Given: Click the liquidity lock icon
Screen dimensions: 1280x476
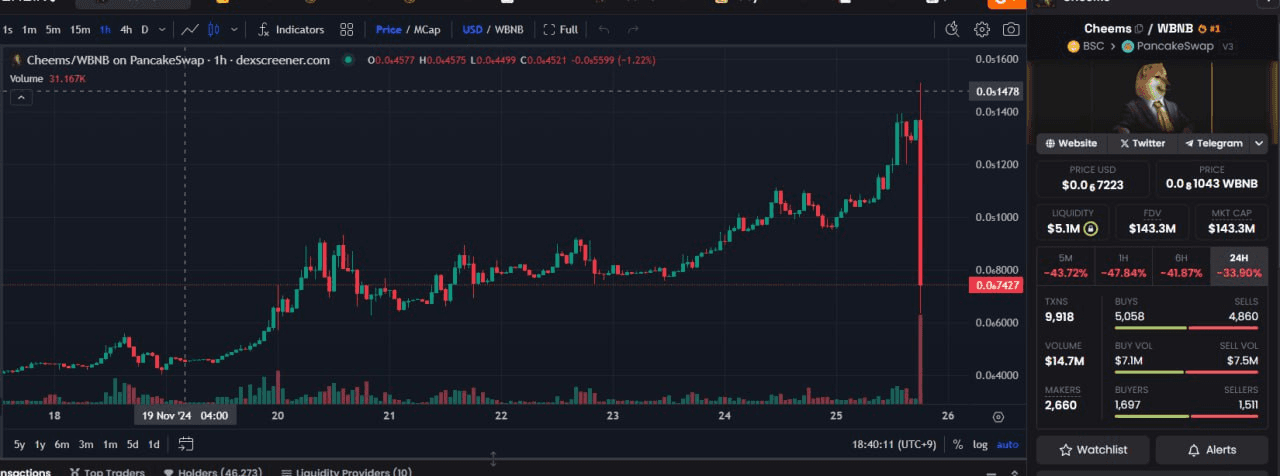Looking at the screenshot, I should (x=1090, y=229).
